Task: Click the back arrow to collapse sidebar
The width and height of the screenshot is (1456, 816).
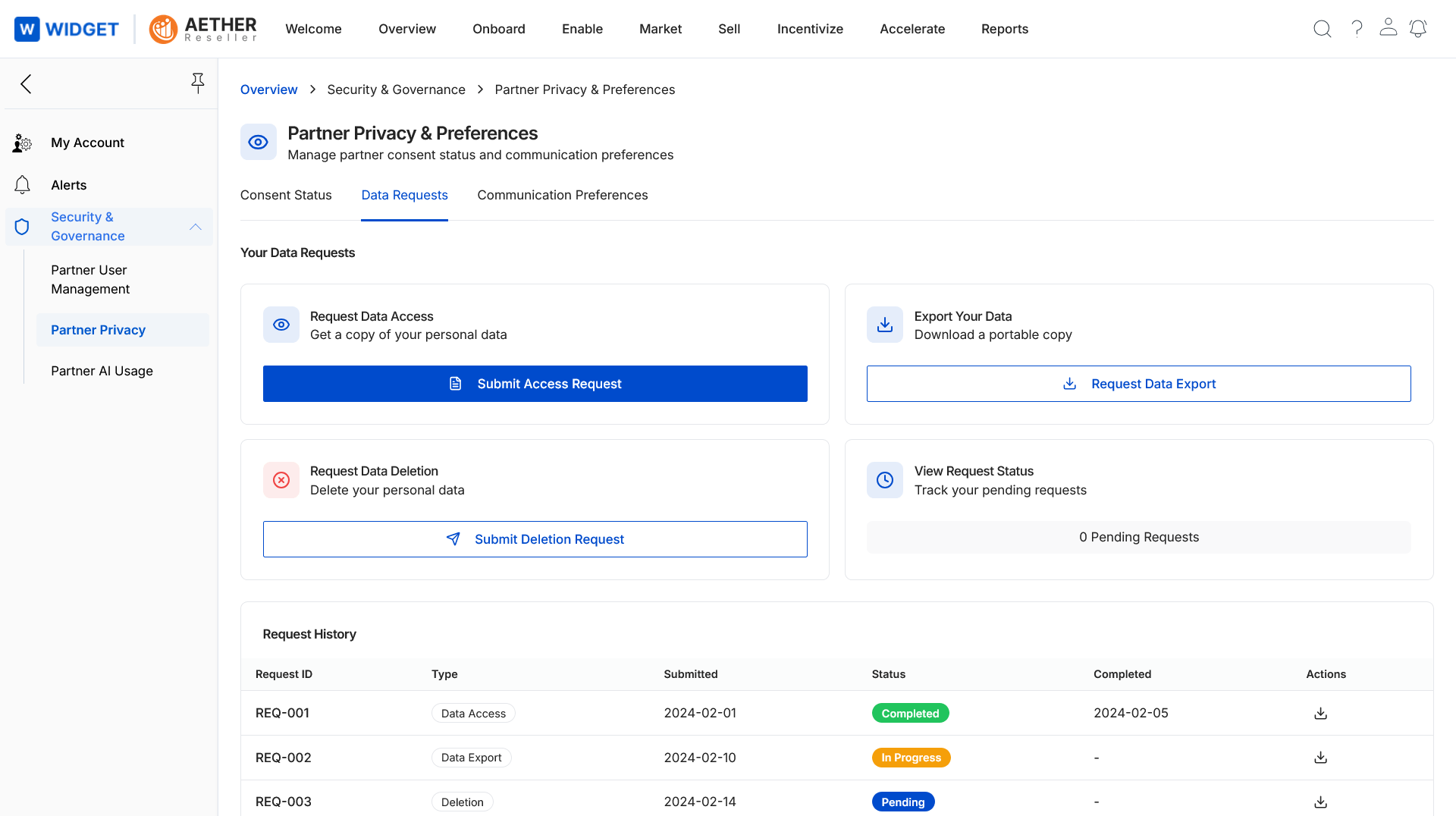Action: 26,83
